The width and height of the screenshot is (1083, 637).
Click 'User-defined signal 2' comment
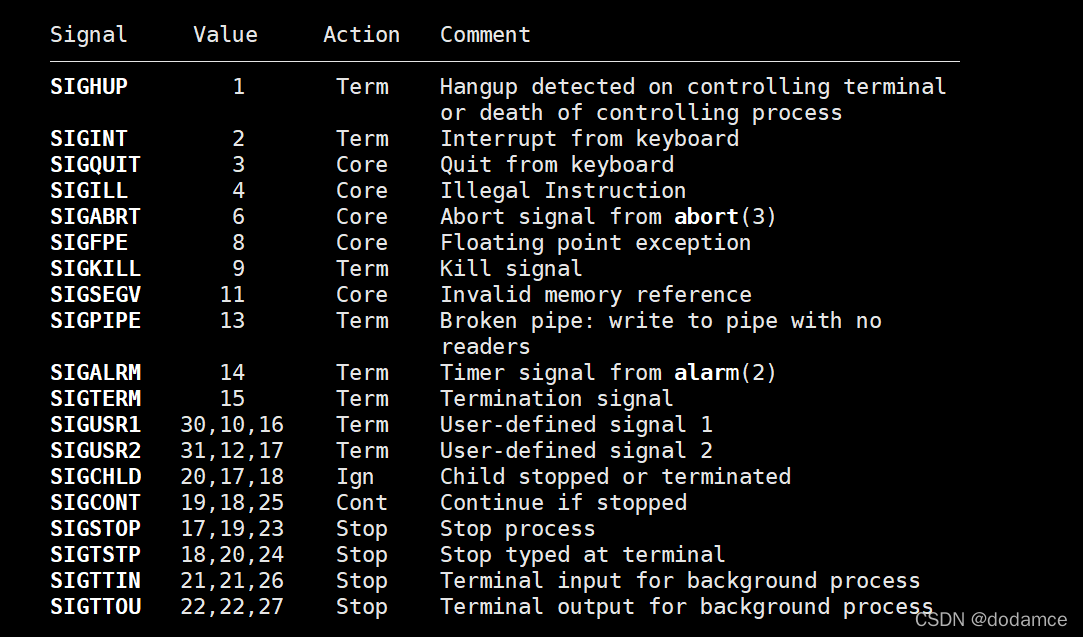click(x=576, y=451)
